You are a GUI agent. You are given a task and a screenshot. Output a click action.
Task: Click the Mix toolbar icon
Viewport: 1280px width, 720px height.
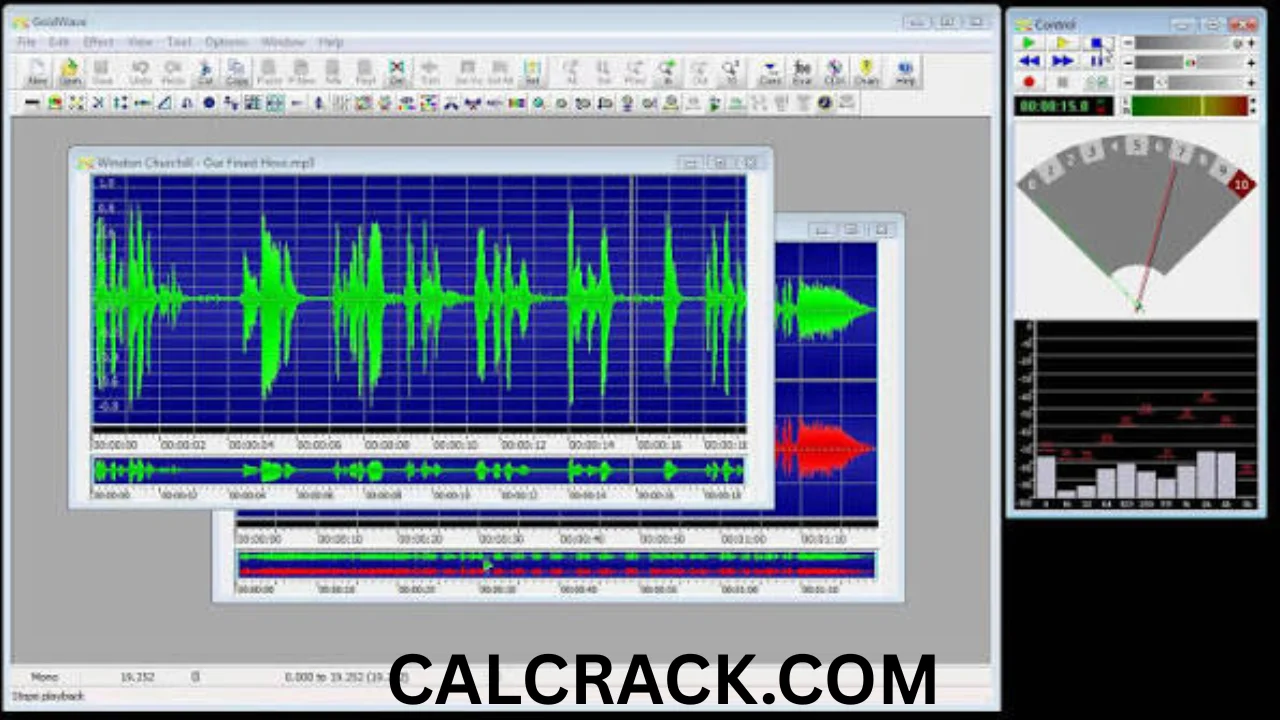(333, 72)
